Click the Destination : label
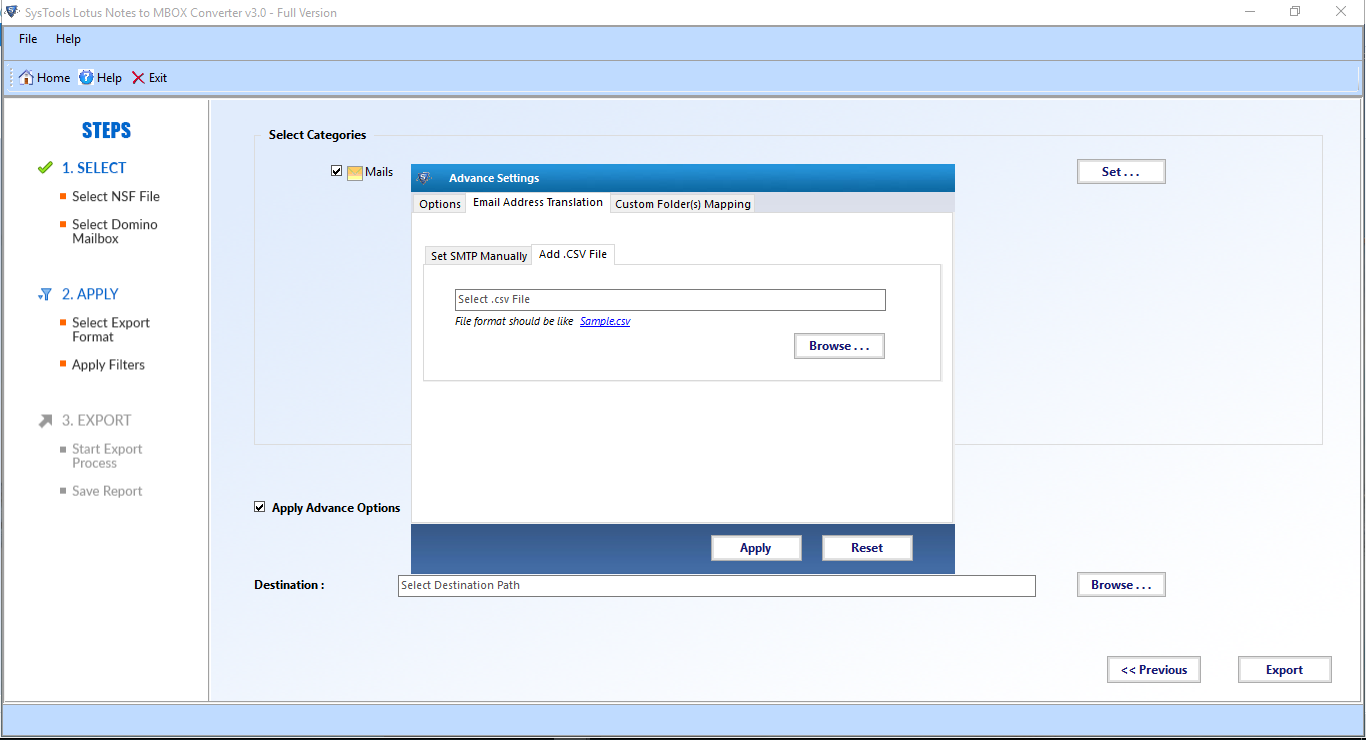This screenshot has width=1366, height=740. 289,585
